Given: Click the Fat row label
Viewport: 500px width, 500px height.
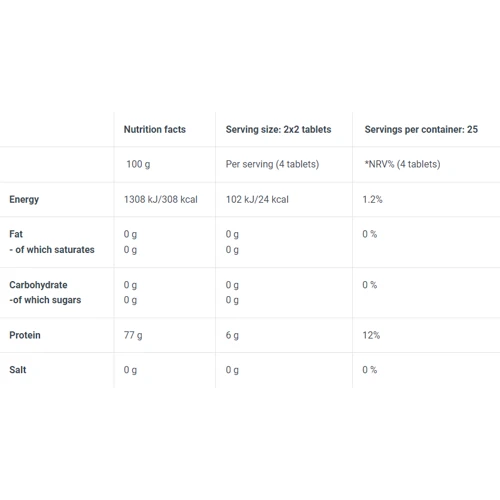Looking at the screenshot, I should pyautogui.click(x=16, y=234).
